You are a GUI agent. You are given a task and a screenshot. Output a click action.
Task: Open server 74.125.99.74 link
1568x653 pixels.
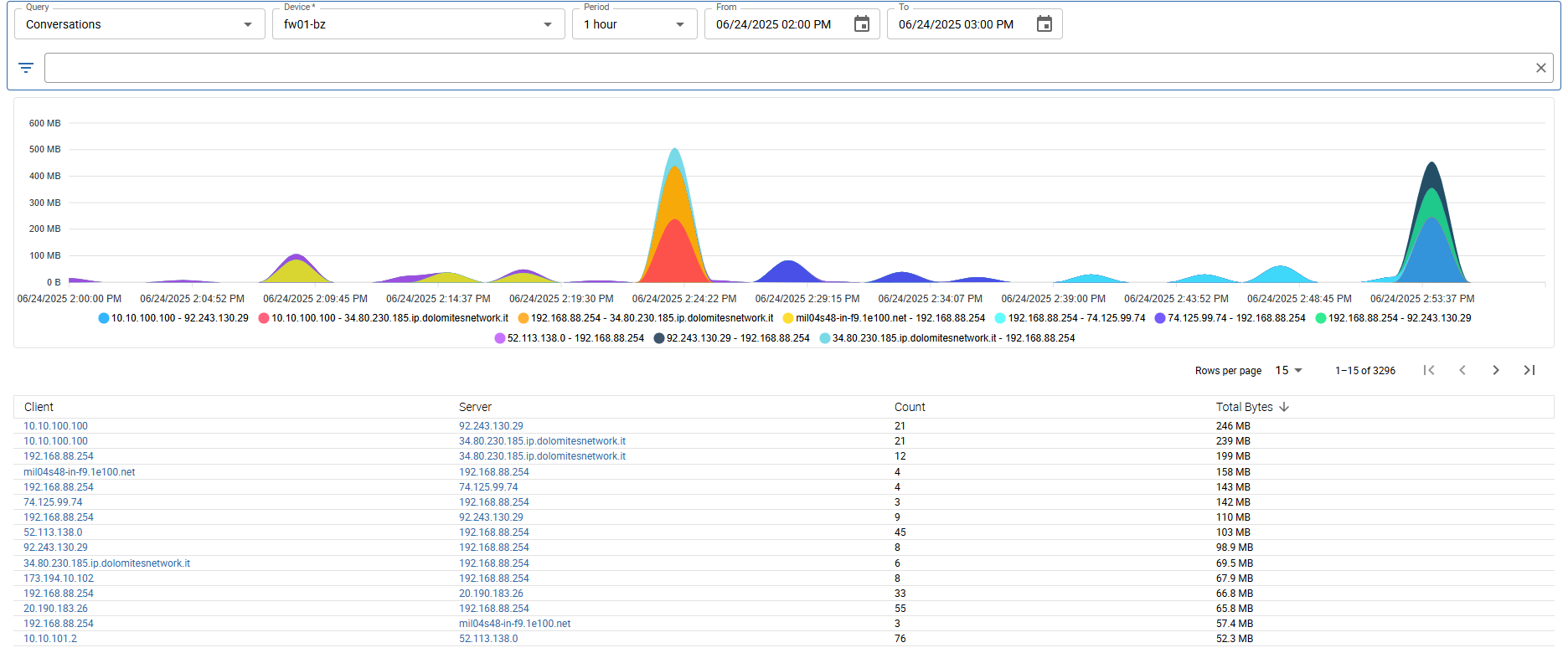[488, 487]
